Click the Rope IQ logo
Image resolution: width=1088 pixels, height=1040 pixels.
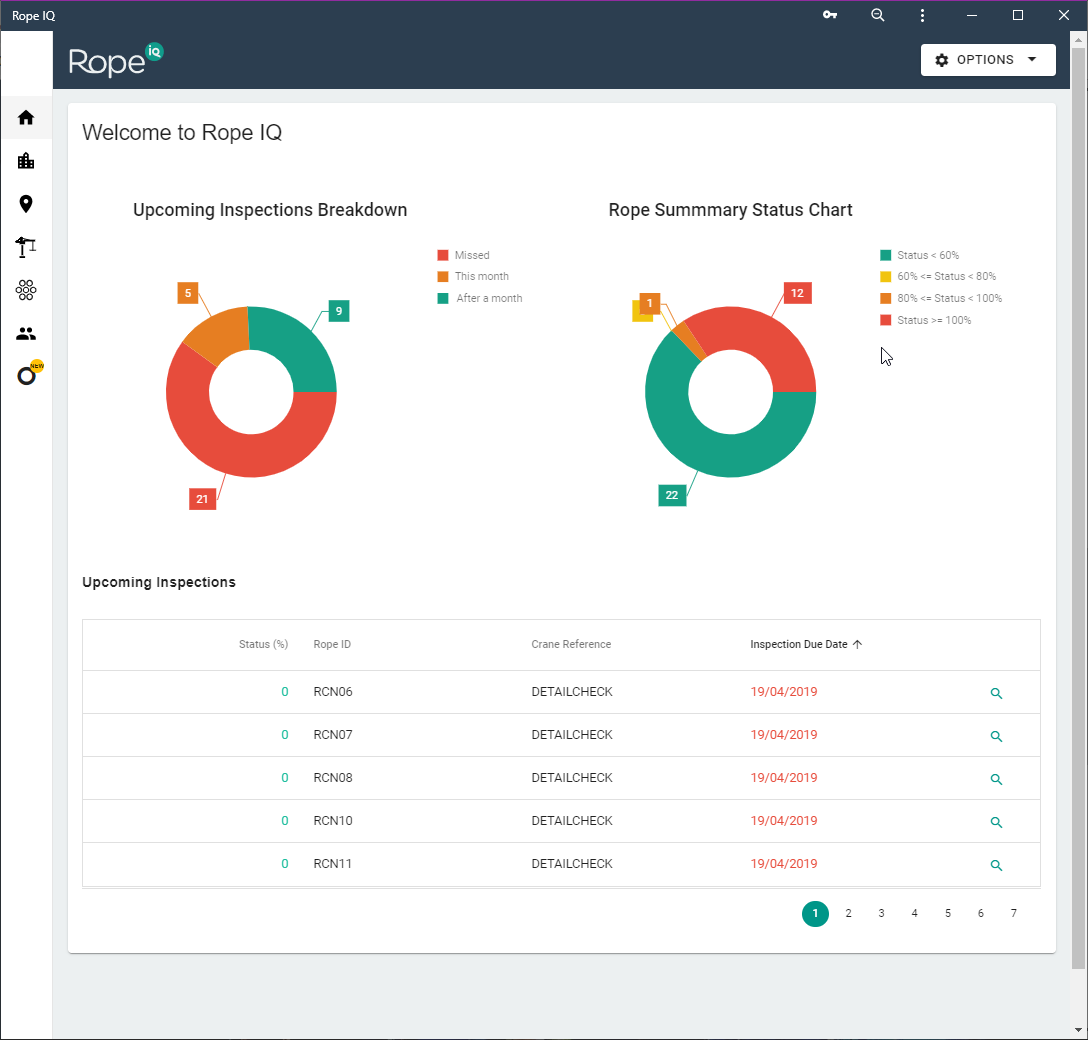tap(115, 60)
